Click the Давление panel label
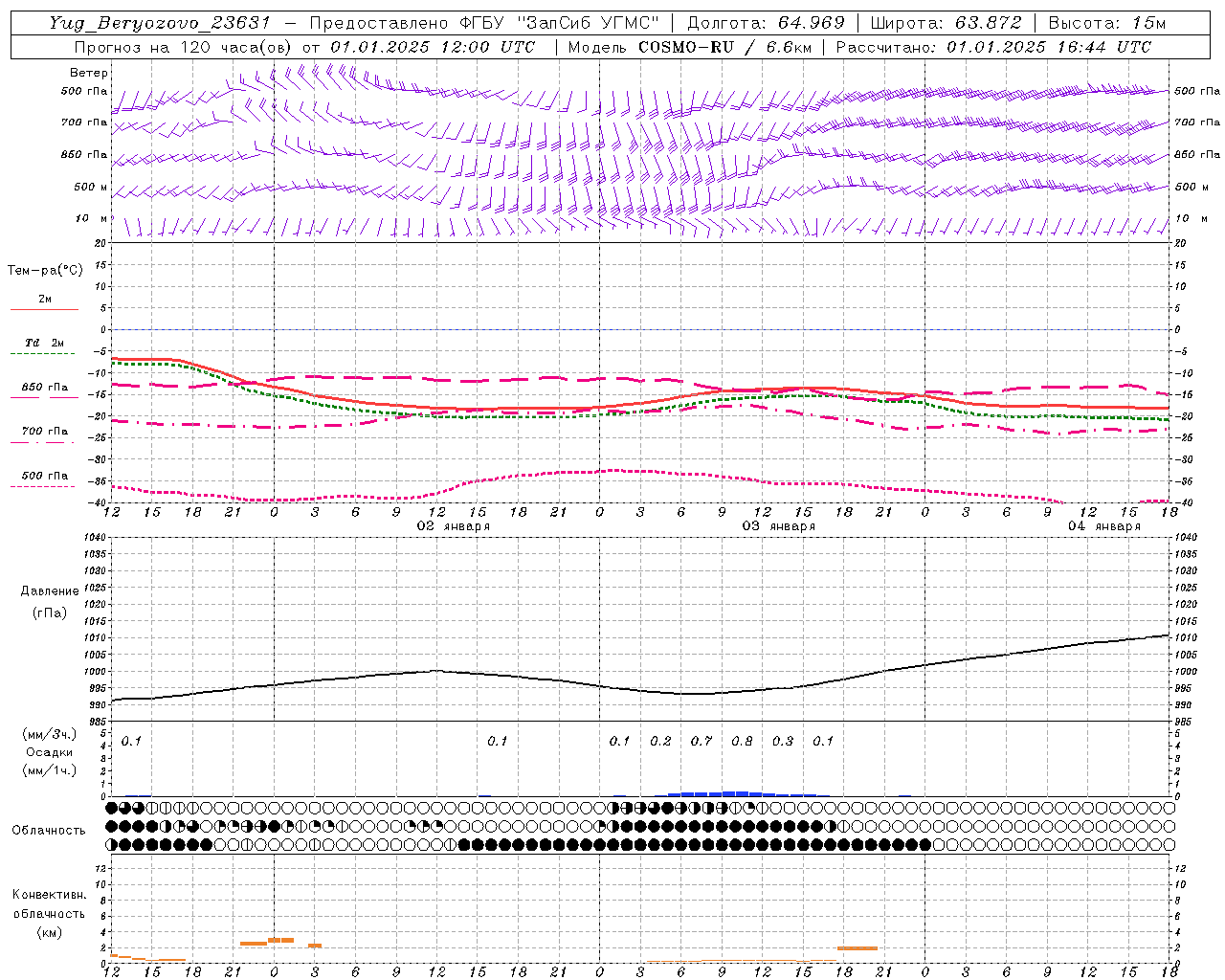This screenshot has width=1225, height=980. pos(50,591)
